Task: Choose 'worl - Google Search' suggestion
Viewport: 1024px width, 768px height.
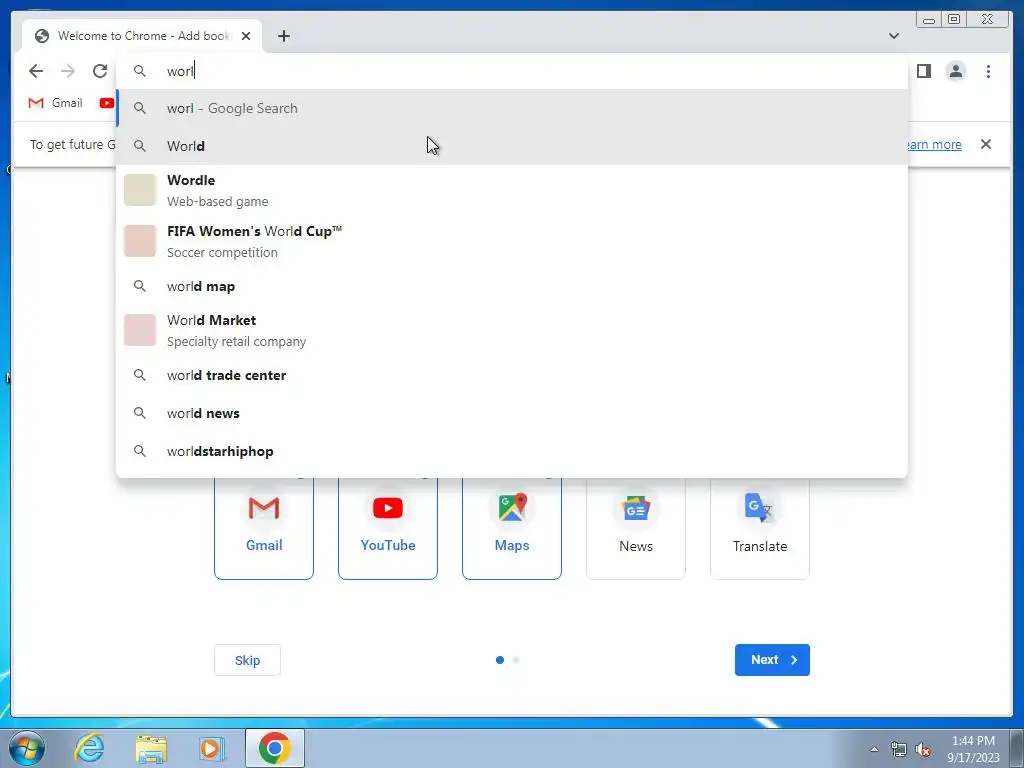Action: (511, 108)
